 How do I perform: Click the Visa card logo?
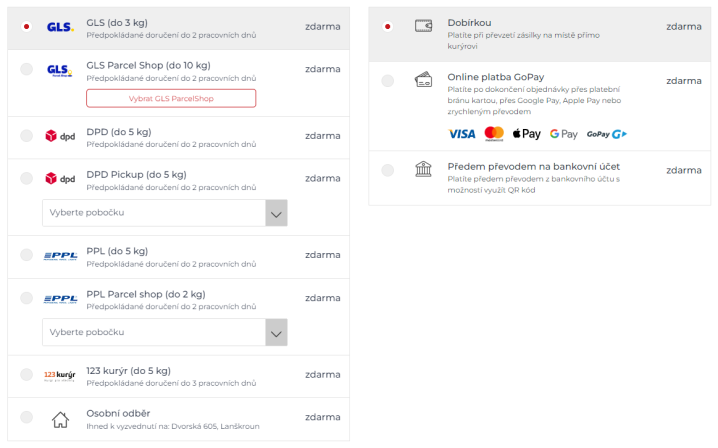462,134
